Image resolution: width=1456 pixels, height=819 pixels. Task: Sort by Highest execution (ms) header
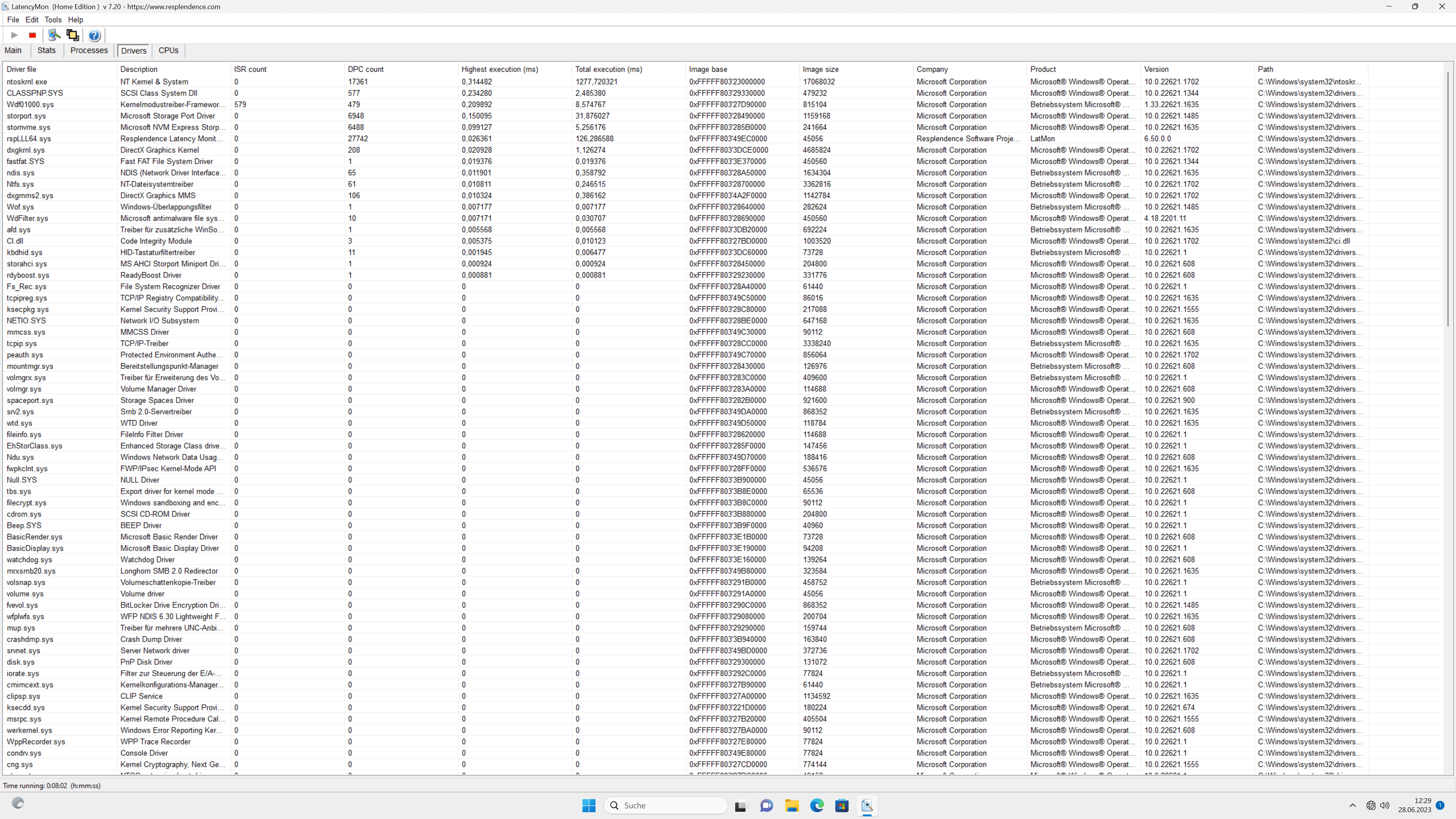[x=500, y=69]
